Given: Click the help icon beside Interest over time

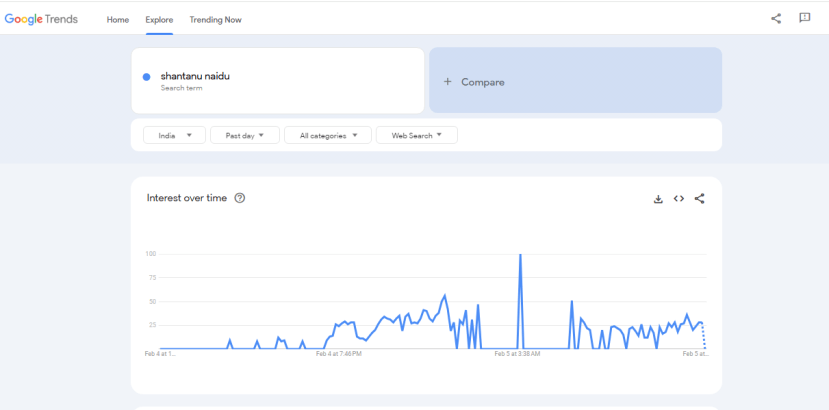Looking at the screenshot, I should (x=240, y=198).
